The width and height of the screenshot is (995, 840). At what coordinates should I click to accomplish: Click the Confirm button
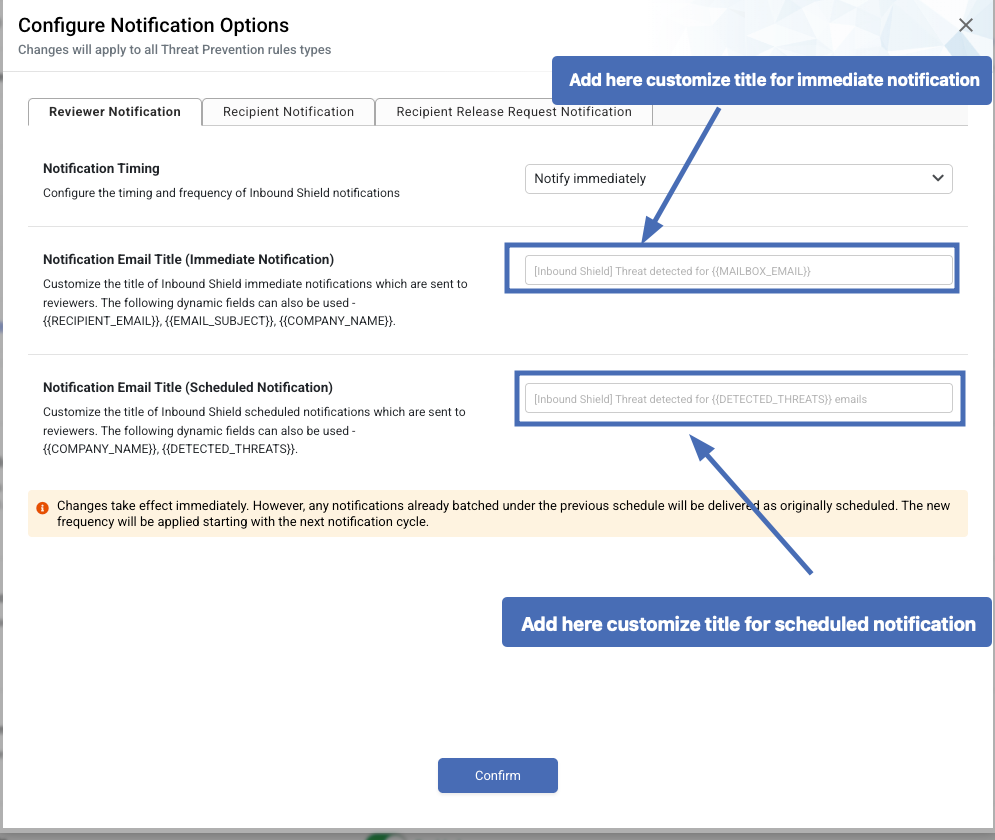[498, 775]
